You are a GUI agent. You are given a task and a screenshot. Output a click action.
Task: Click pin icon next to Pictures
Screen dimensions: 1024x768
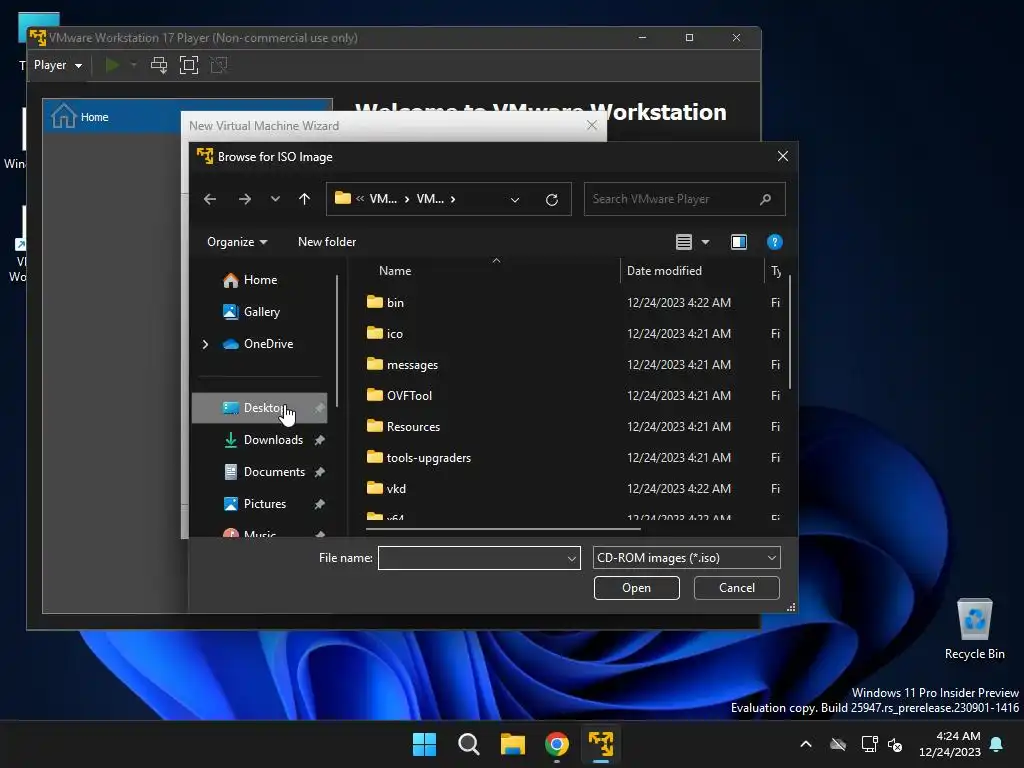click(319, 504)
